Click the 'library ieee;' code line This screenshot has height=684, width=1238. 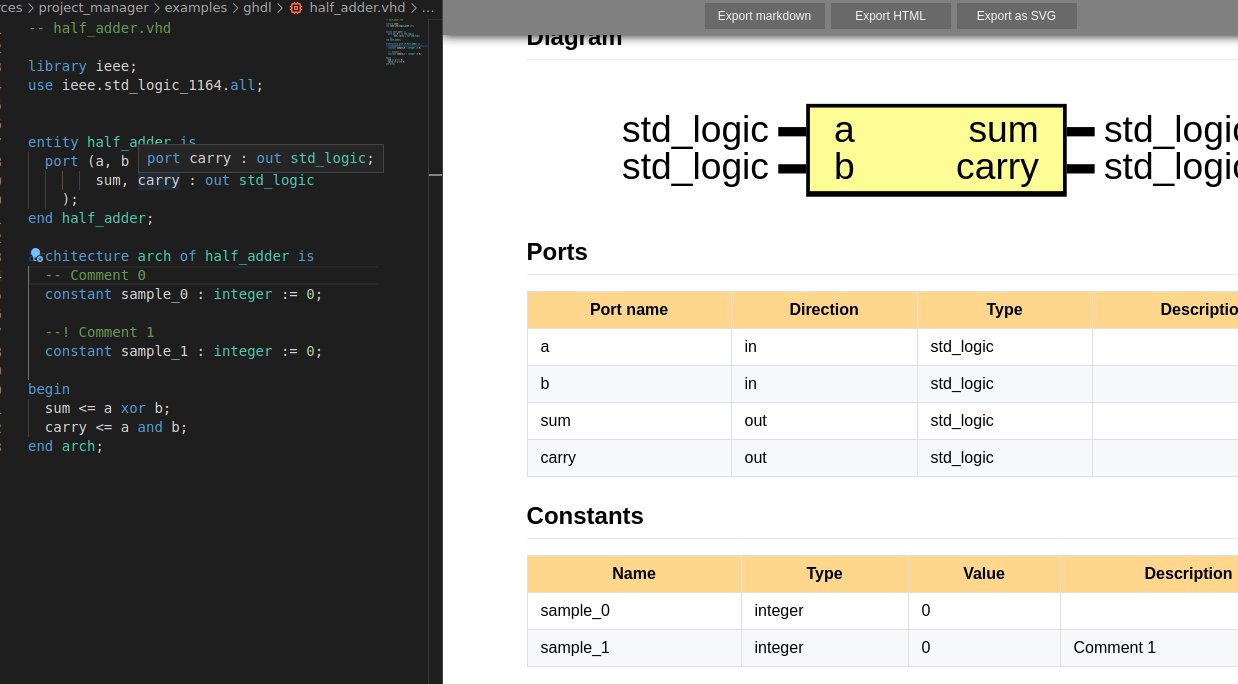coord(83,66)
